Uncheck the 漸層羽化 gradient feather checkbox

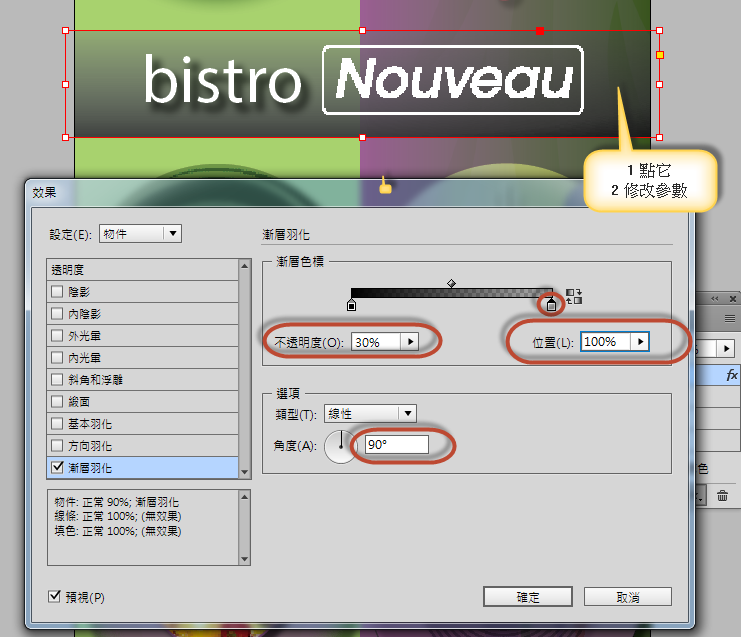(58, 467)
